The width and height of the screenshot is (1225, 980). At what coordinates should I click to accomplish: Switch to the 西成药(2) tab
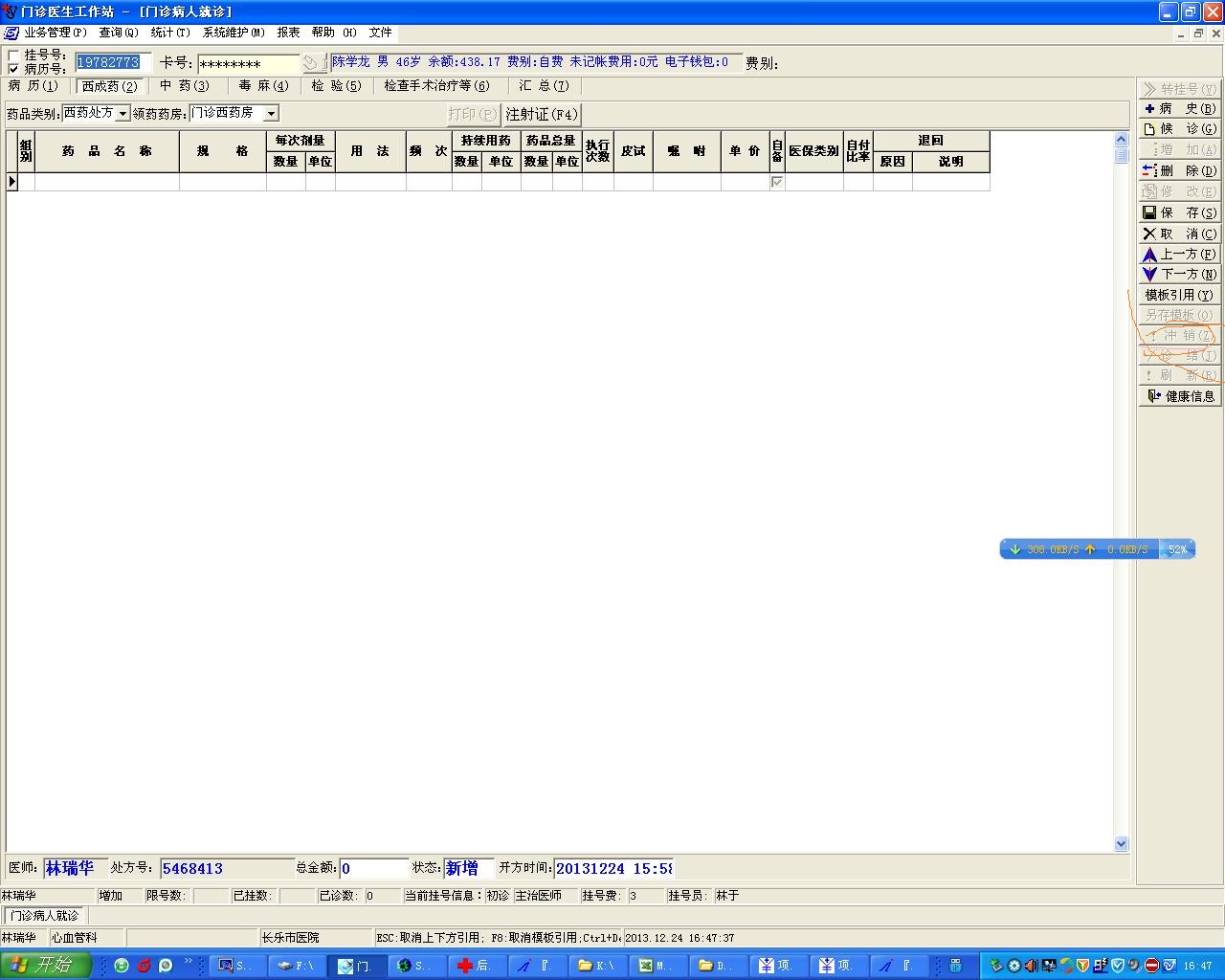[109, 86]
